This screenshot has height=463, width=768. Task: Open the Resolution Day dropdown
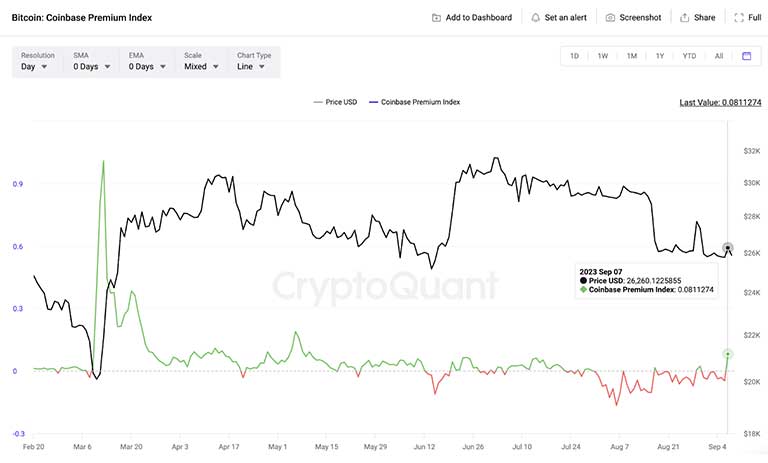(x=34, y=62)
